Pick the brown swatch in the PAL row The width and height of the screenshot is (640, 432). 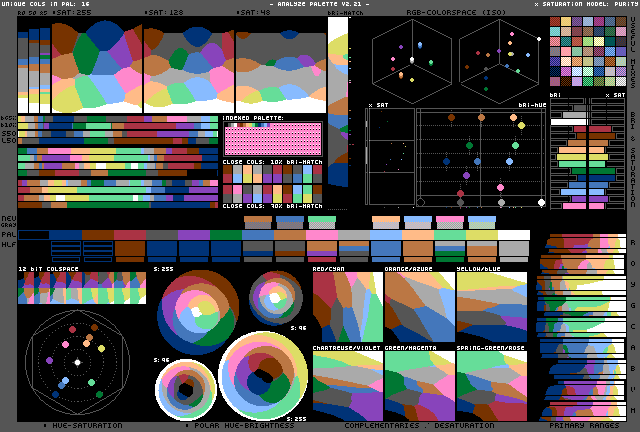[98, 235]
